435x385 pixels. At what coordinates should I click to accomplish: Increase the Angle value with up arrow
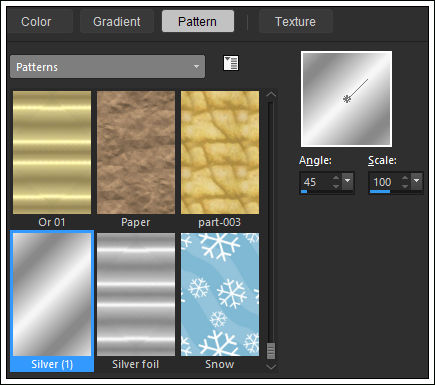tap(336, 178)
